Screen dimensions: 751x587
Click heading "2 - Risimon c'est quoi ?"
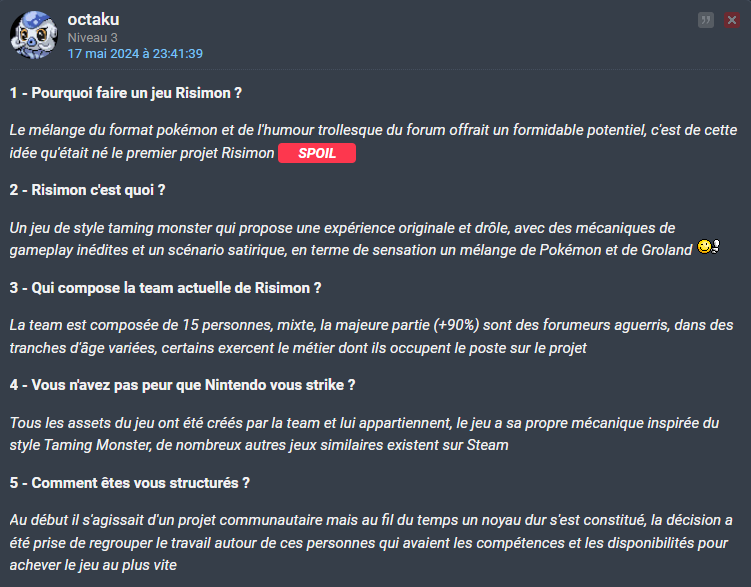coord(87,189)
